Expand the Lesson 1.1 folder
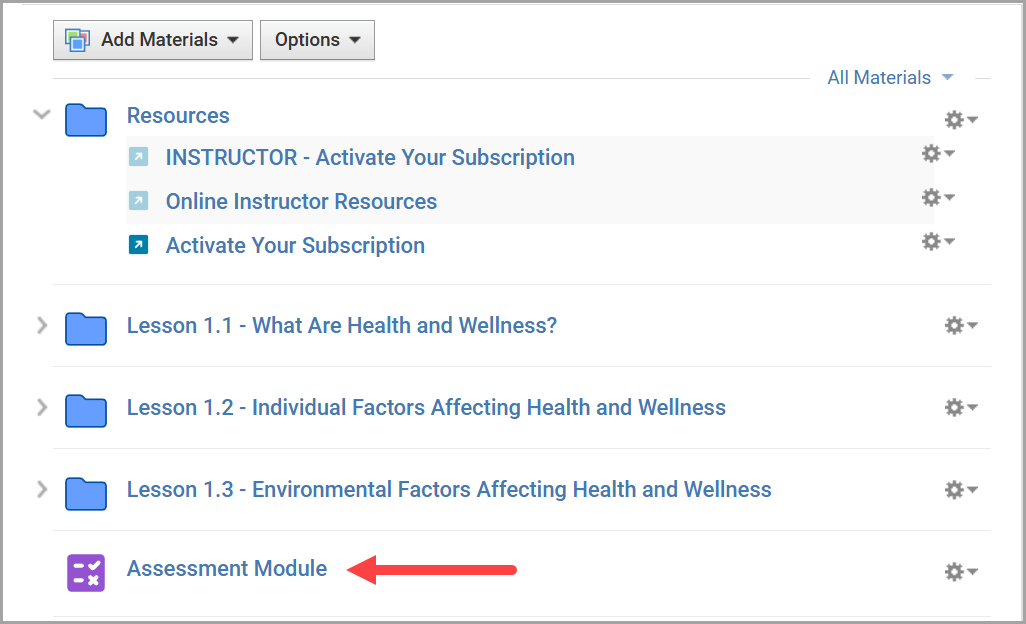 coord(41,325)
